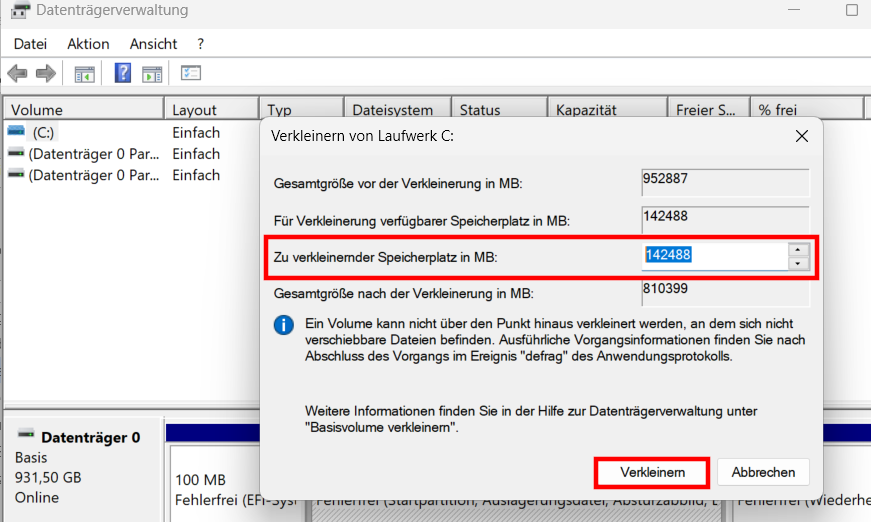Decrease shrink size with the down spinner arrow
Screen dimensions: 871x522
coord(798,264)
